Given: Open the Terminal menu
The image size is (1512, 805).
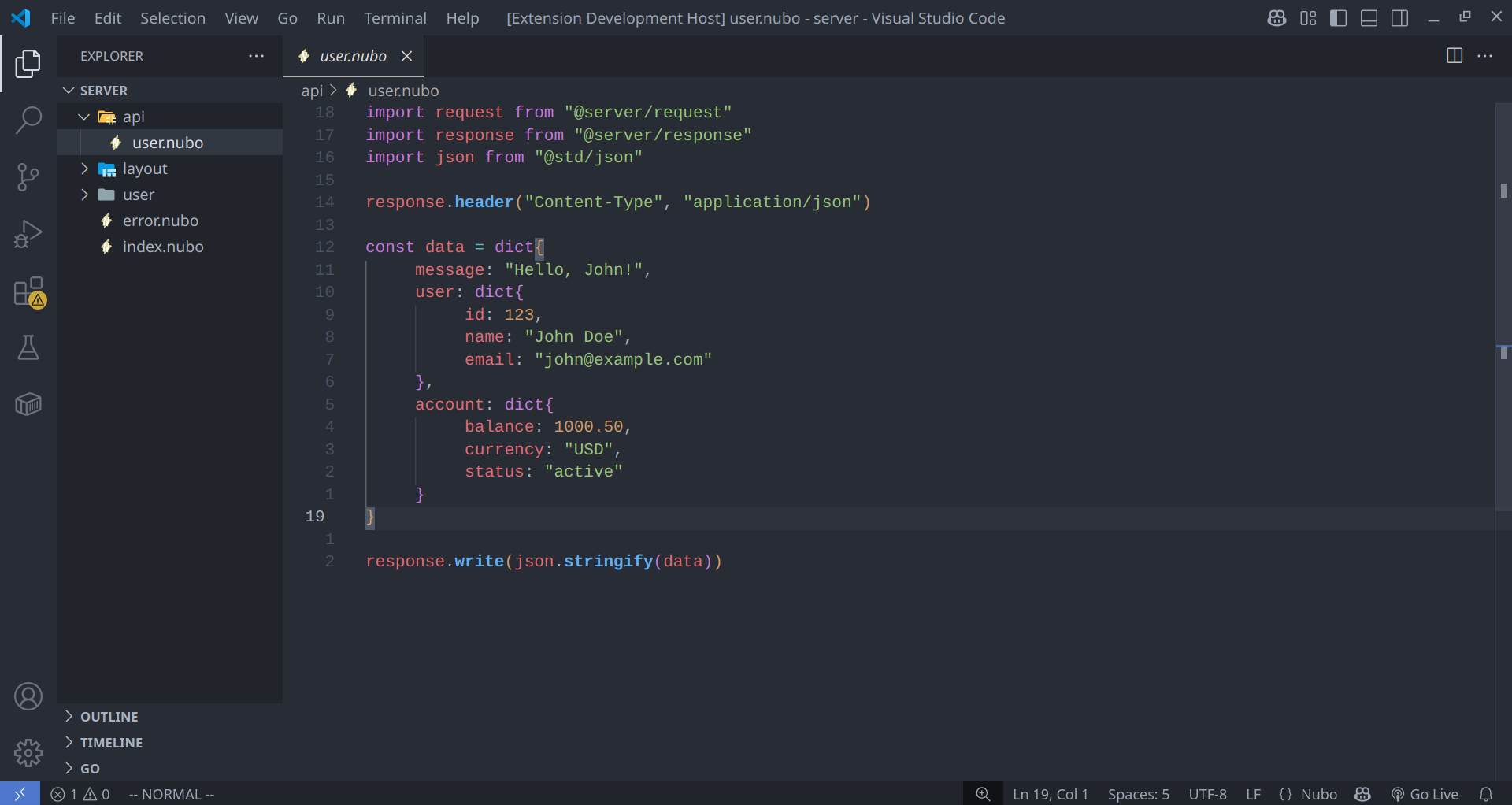Looking at the screenshot, I should [395, 18].
